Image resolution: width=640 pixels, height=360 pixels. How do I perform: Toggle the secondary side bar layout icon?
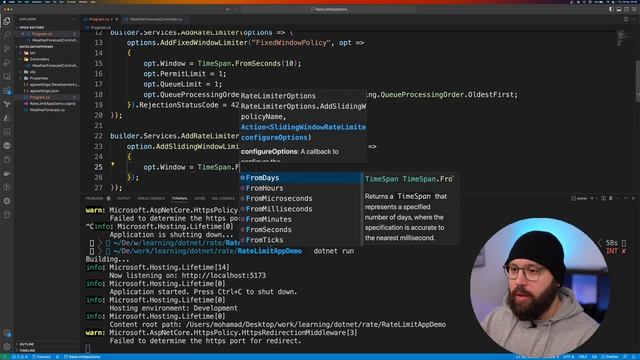click(626, 9)
